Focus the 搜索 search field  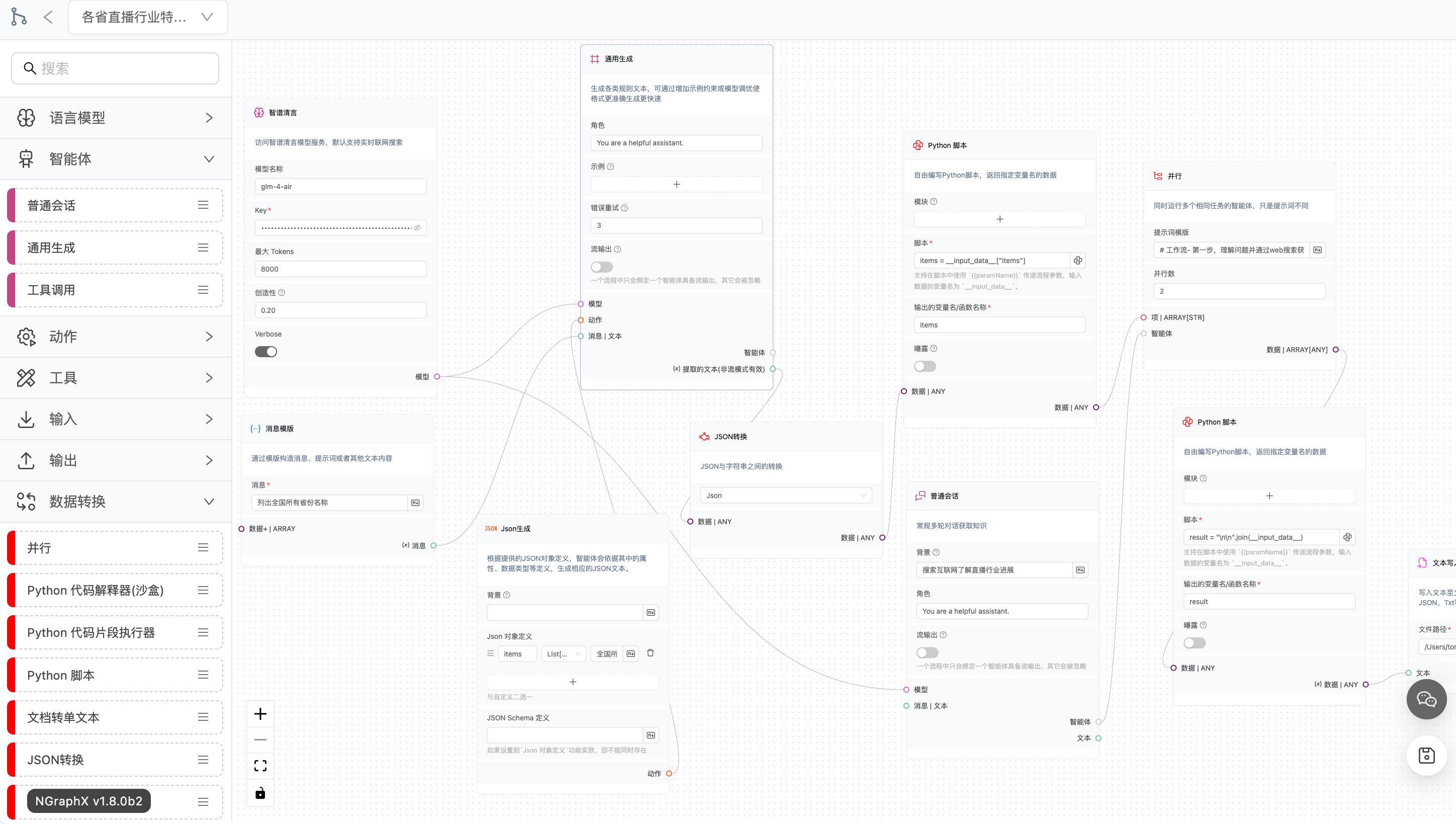coord(115,68)
